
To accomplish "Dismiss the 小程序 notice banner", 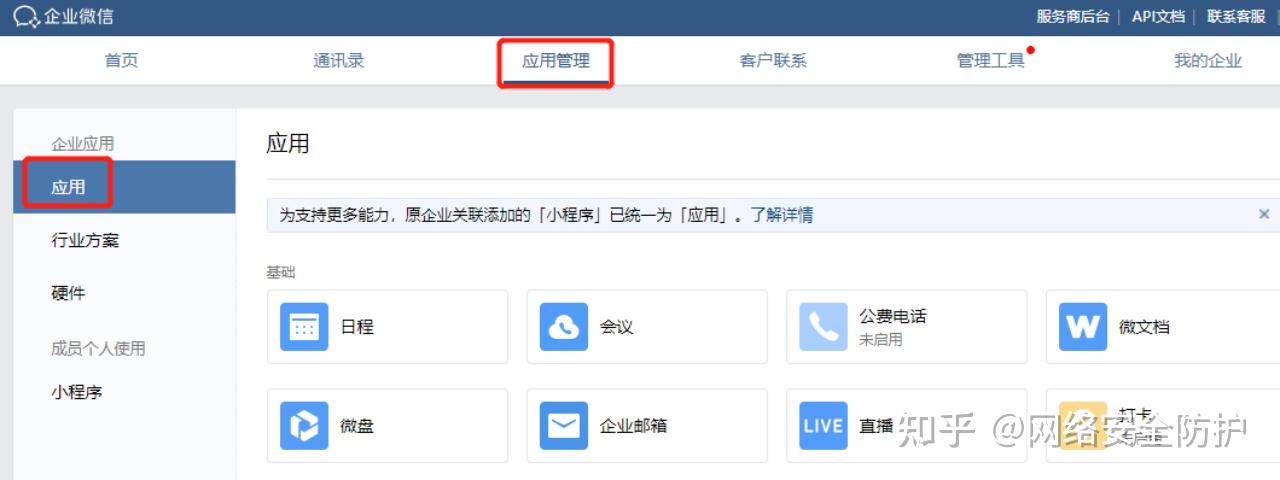I will pyautogui.click(x=1264, y=214).
